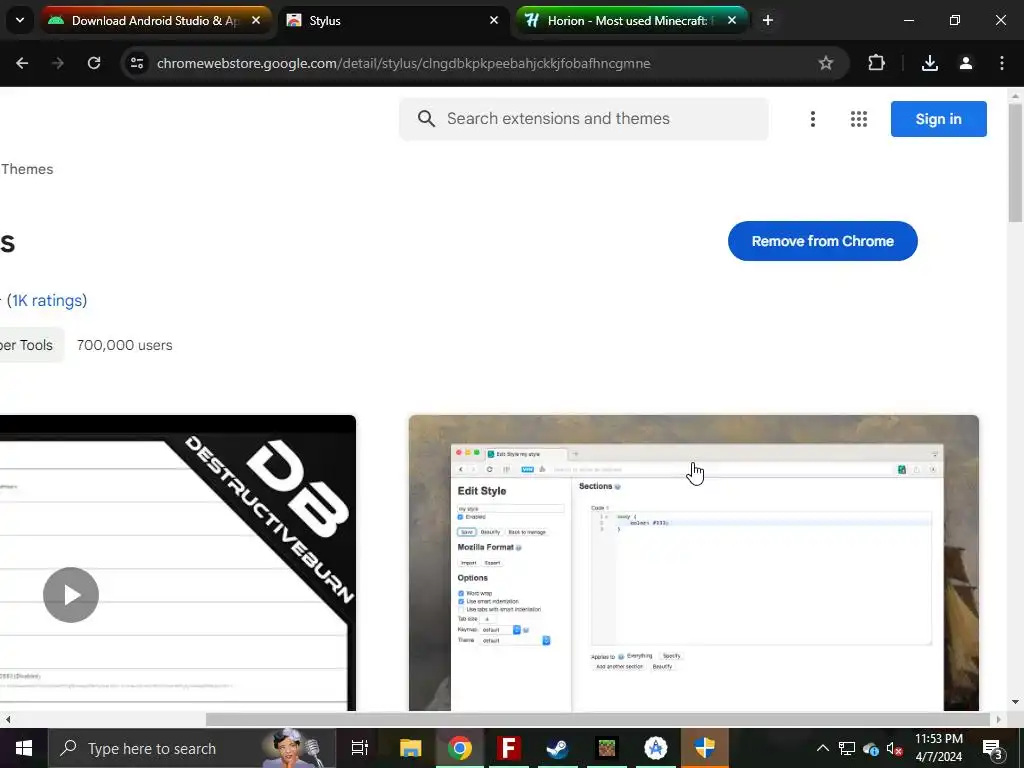Sign in to Chrome Web Store
This screenshot has width=1024, height=768.
click(938, 119)
